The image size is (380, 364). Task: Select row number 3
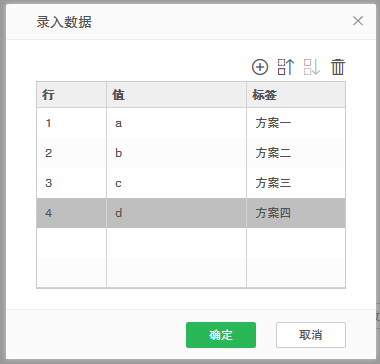[71, 183]
